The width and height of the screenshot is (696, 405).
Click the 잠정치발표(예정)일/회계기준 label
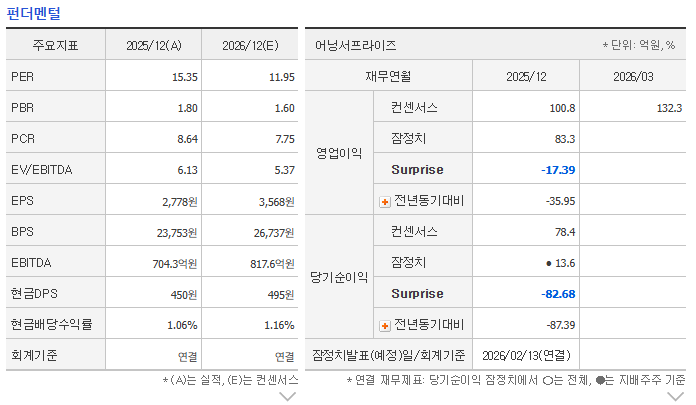(x=388, y=356)
